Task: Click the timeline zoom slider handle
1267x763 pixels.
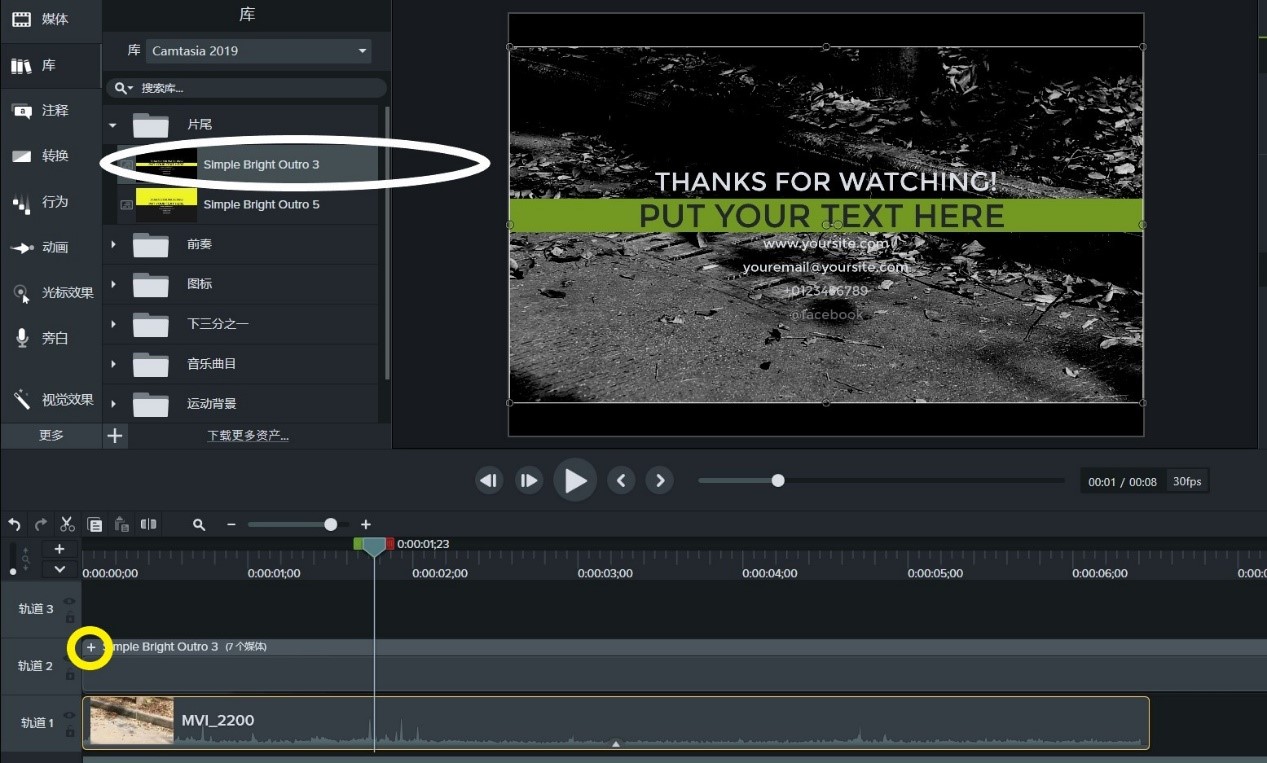Action: coord(330,524)
